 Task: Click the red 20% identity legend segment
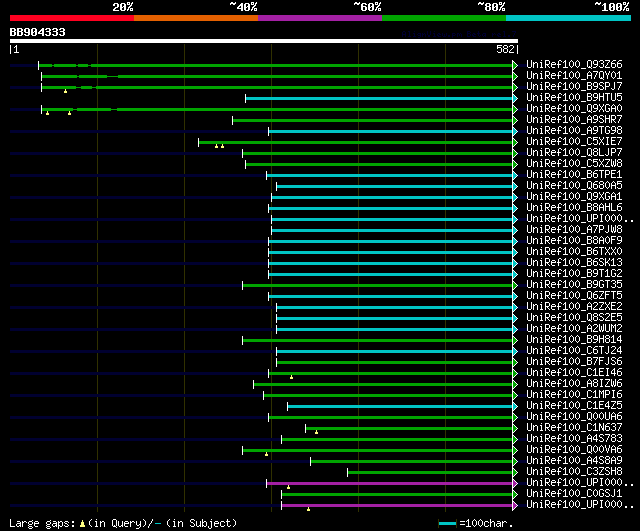coord(72,18)
